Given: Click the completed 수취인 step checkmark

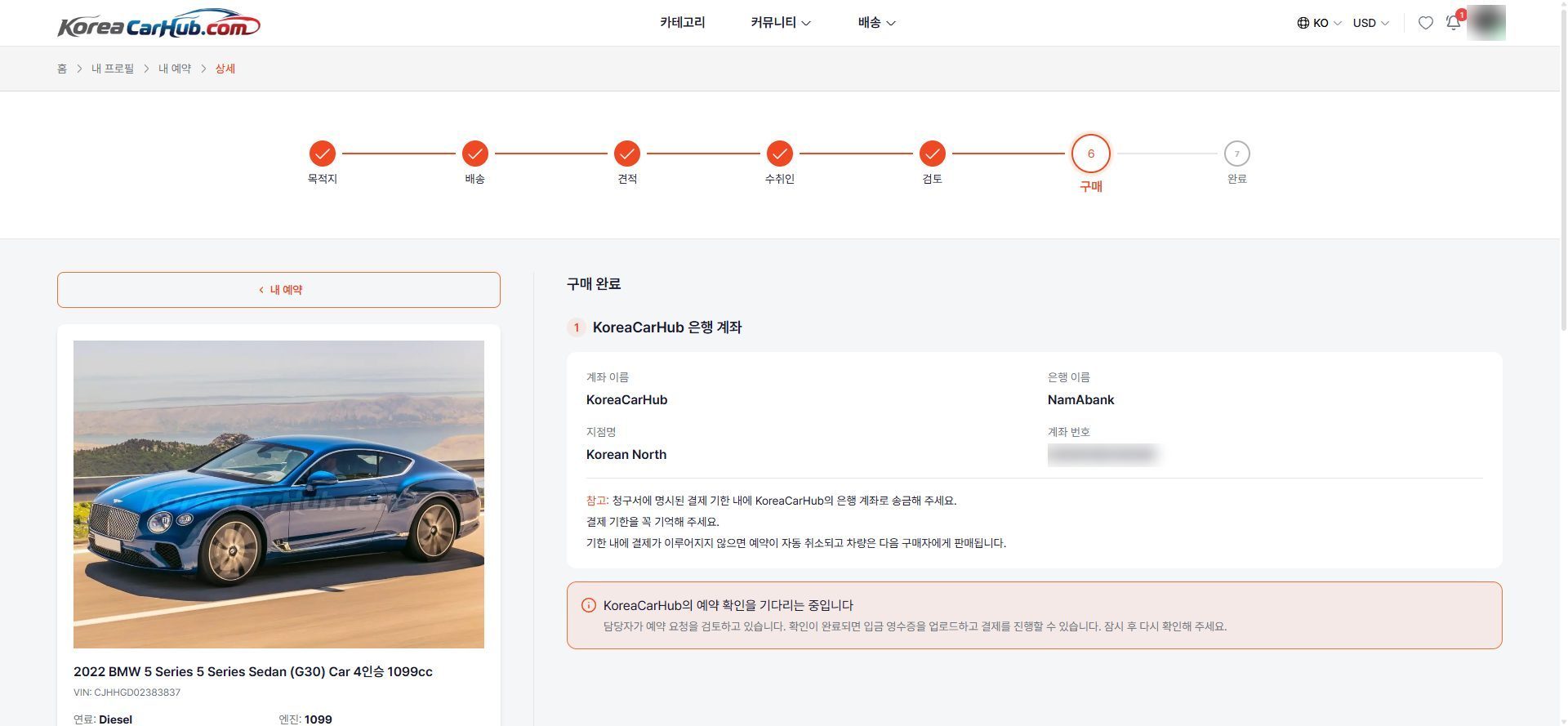Looking at the screenshot, I should pyautogui.click(x=780, y=154).
